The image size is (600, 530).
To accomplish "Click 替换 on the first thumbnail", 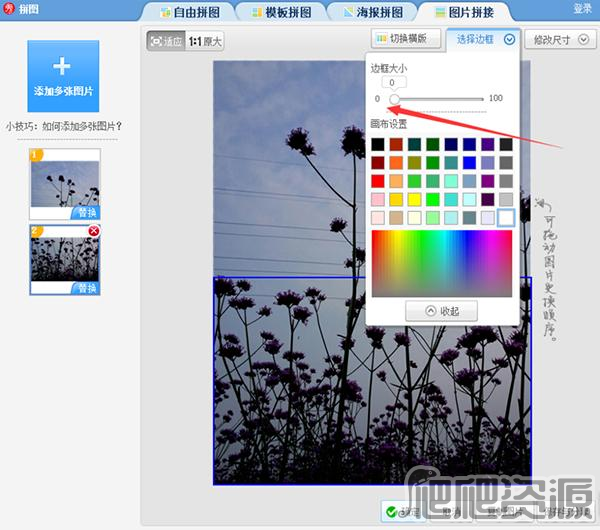I will (x=85, y=213).
